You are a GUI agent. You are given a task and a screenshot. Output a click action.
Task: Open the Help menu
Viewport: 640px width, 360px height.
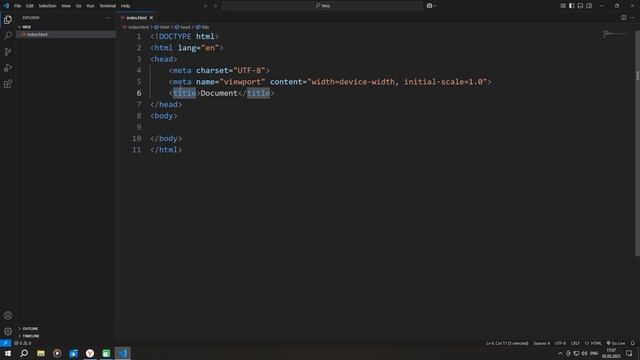point(125,6)
